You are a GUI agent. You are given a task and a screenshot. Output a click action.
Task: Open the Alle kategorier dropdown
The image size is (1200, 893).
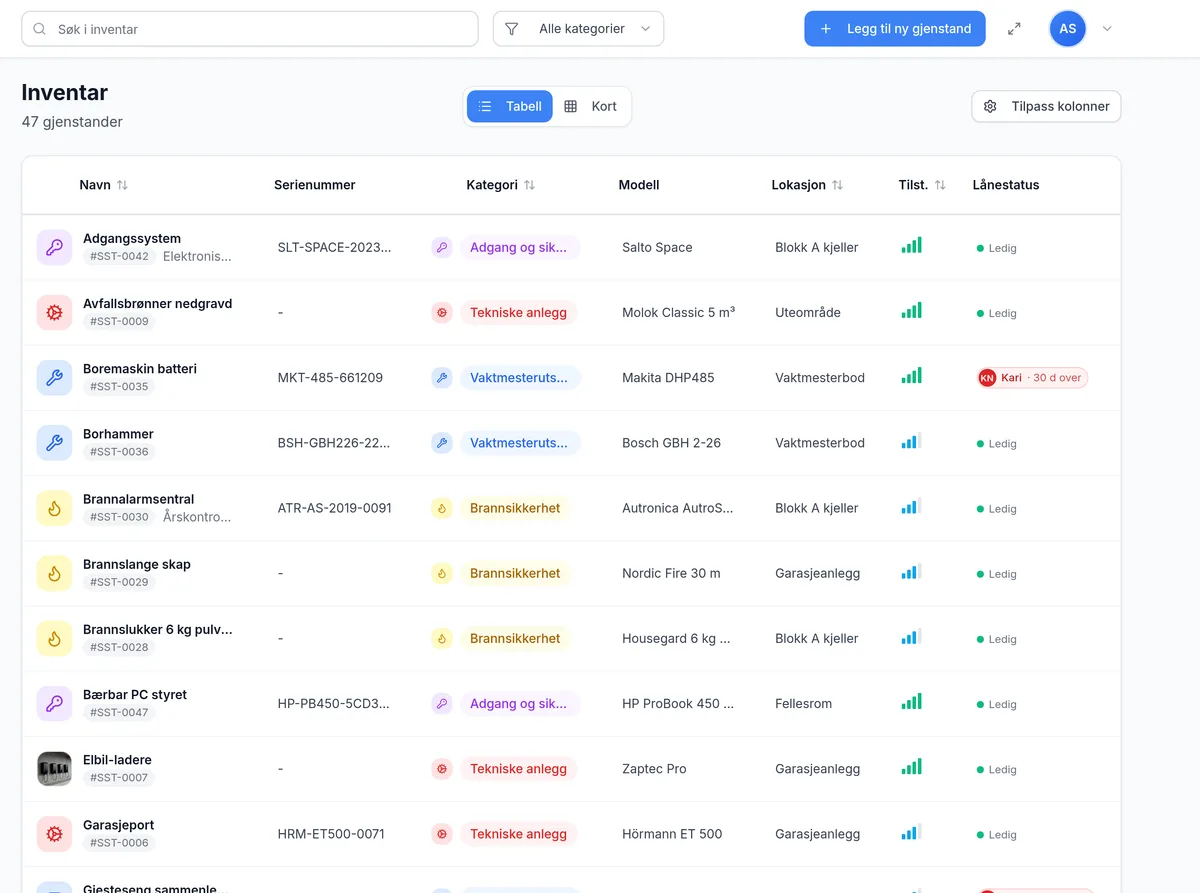click(578, 29)
